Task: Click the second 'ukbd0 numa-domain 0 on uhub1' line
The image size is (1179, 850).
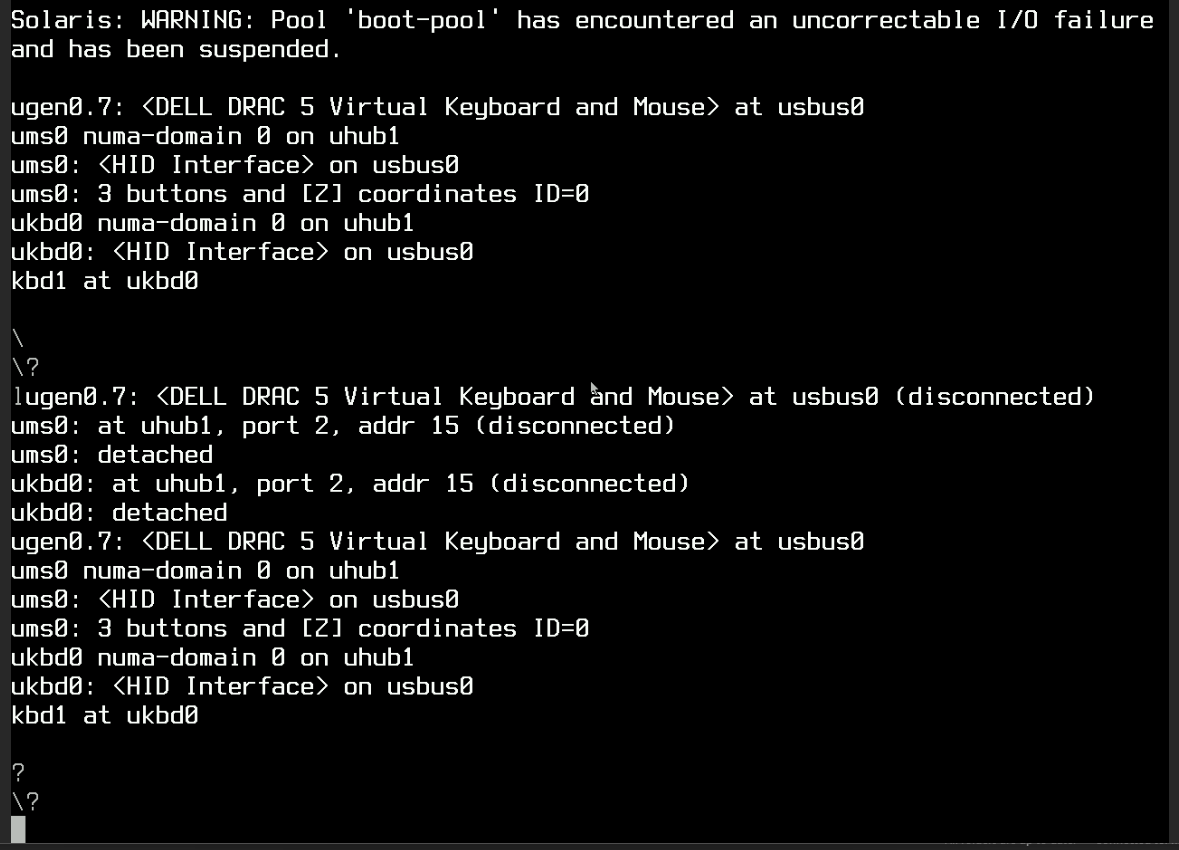Action: click(x=213, y=657)
